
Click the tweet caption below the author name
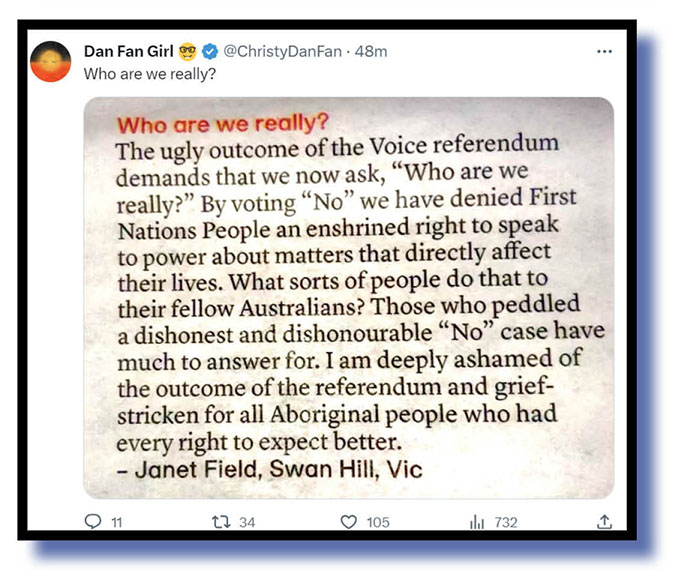tap(150, 73)
